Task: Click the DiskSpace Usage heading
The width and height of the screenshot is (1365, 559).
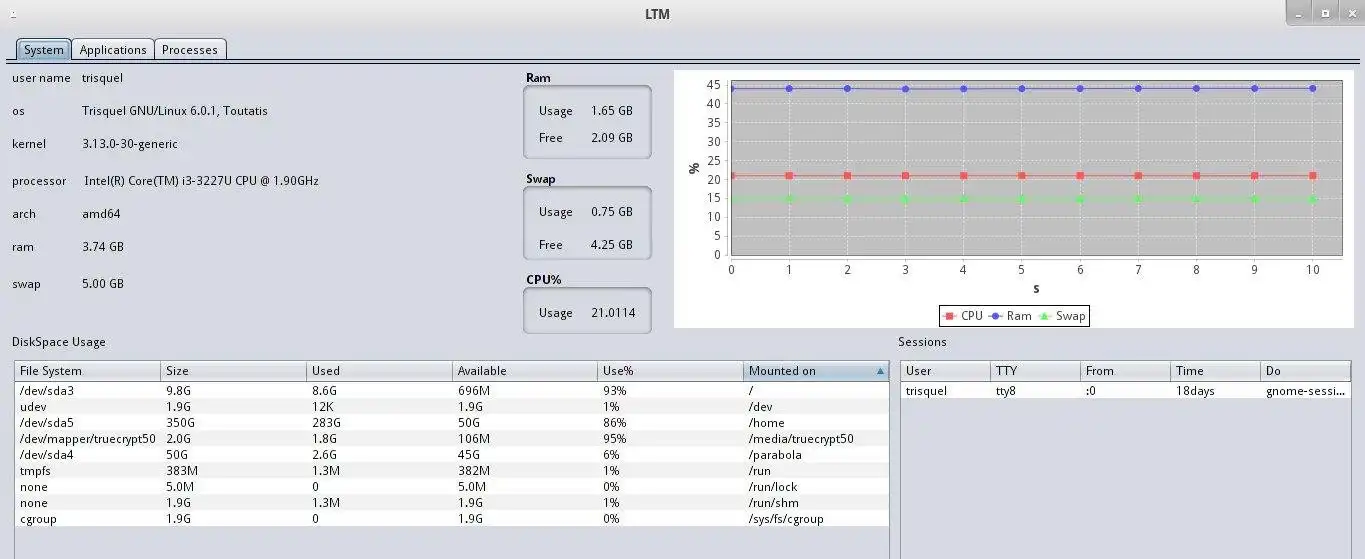Action: point(59,342)
